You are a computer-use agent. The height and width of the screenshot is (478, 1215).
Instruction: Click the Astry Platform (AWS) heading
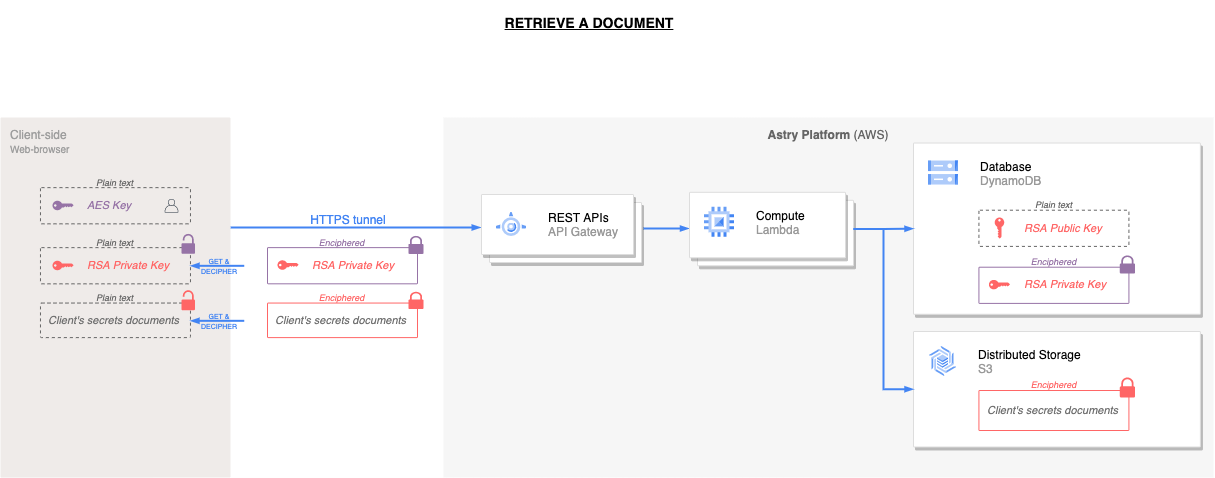[820, 134]
